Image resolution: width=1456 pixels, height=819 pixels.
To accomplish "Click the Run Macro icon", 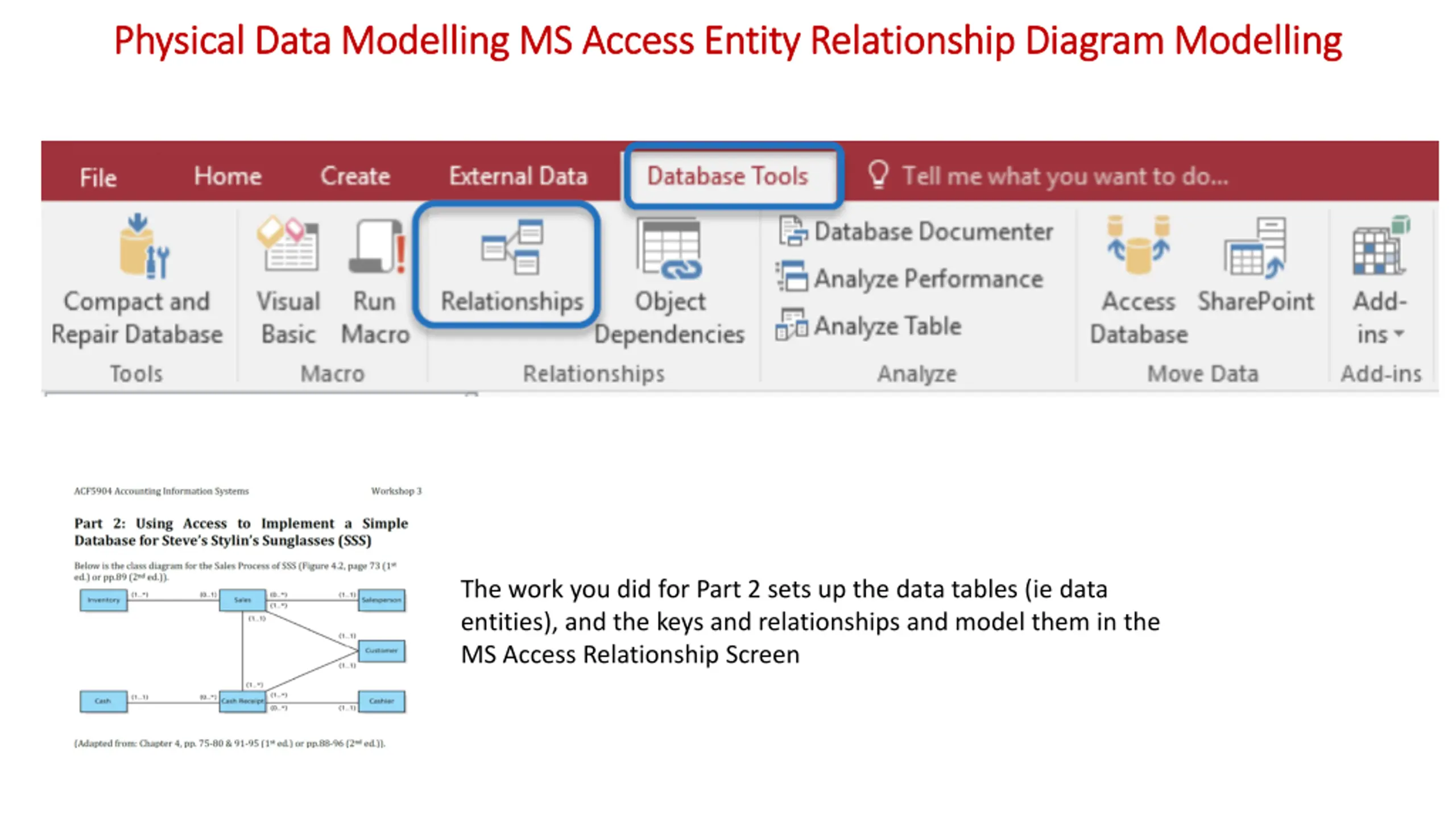I will point(377,246).
